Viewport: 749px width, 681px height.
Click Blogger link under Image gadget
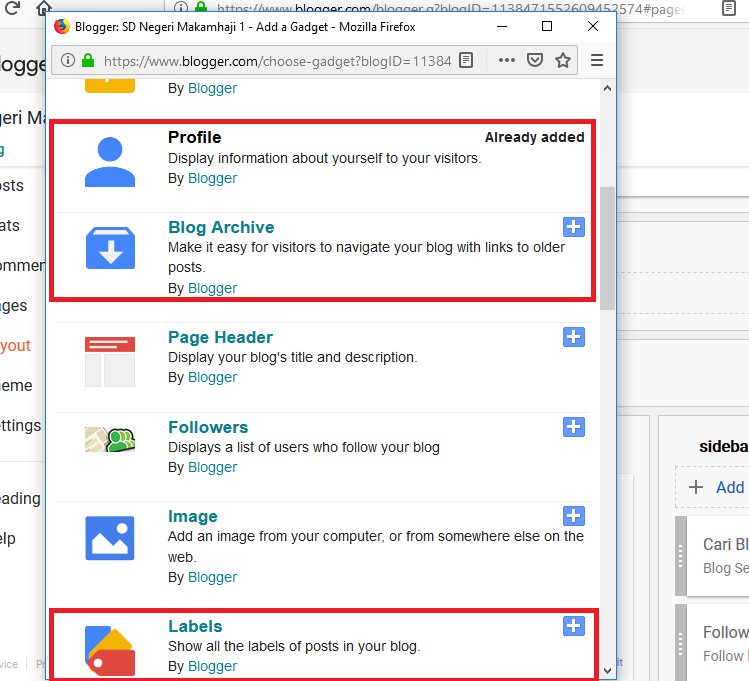213,577
